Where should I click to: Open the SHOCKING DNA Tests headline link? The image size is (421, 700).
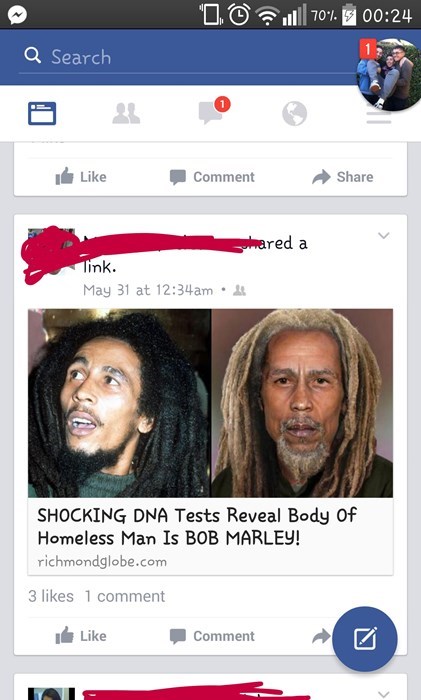pyautogui.click(x=197, y=526)
